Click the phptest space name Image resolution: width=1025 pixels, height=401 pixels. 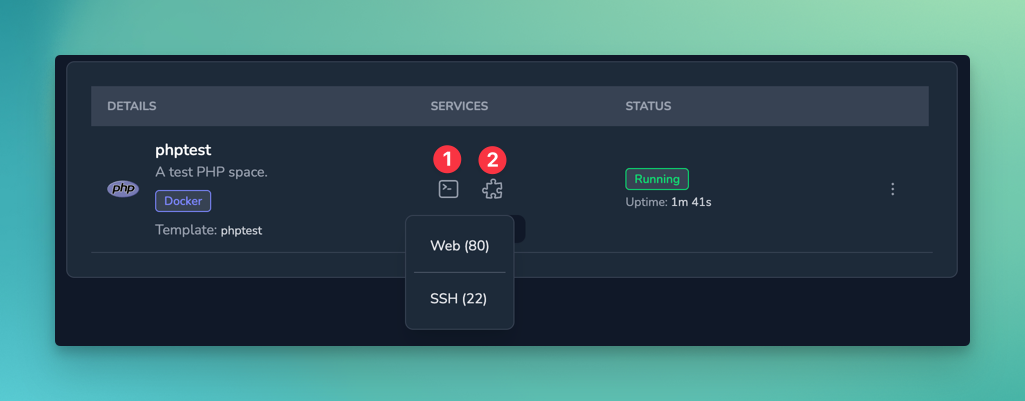point(183,150)
